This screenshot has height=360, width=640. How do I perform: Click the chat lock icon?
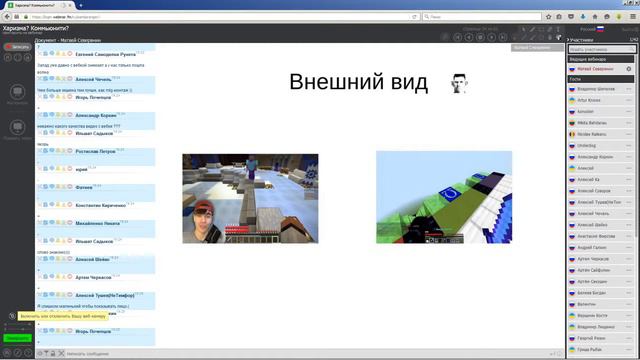point(53,353)
